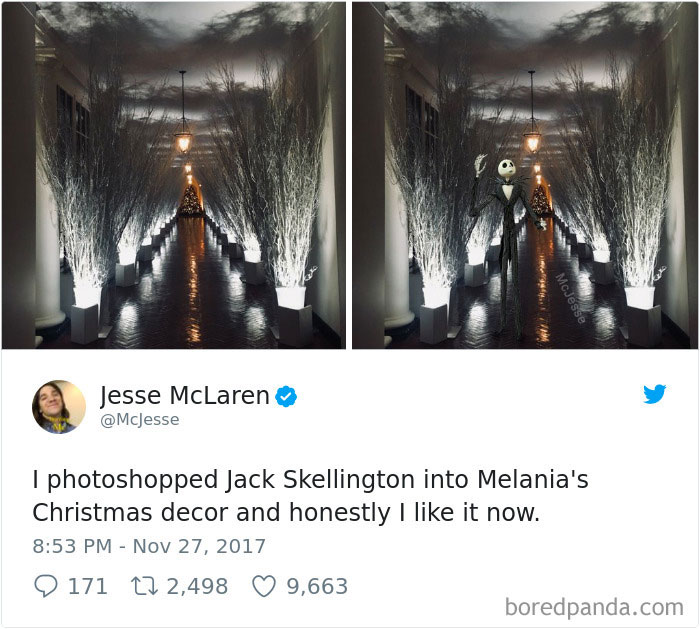
Task: Click the tweet text about Jack Skellington
Action: (310, 496)
